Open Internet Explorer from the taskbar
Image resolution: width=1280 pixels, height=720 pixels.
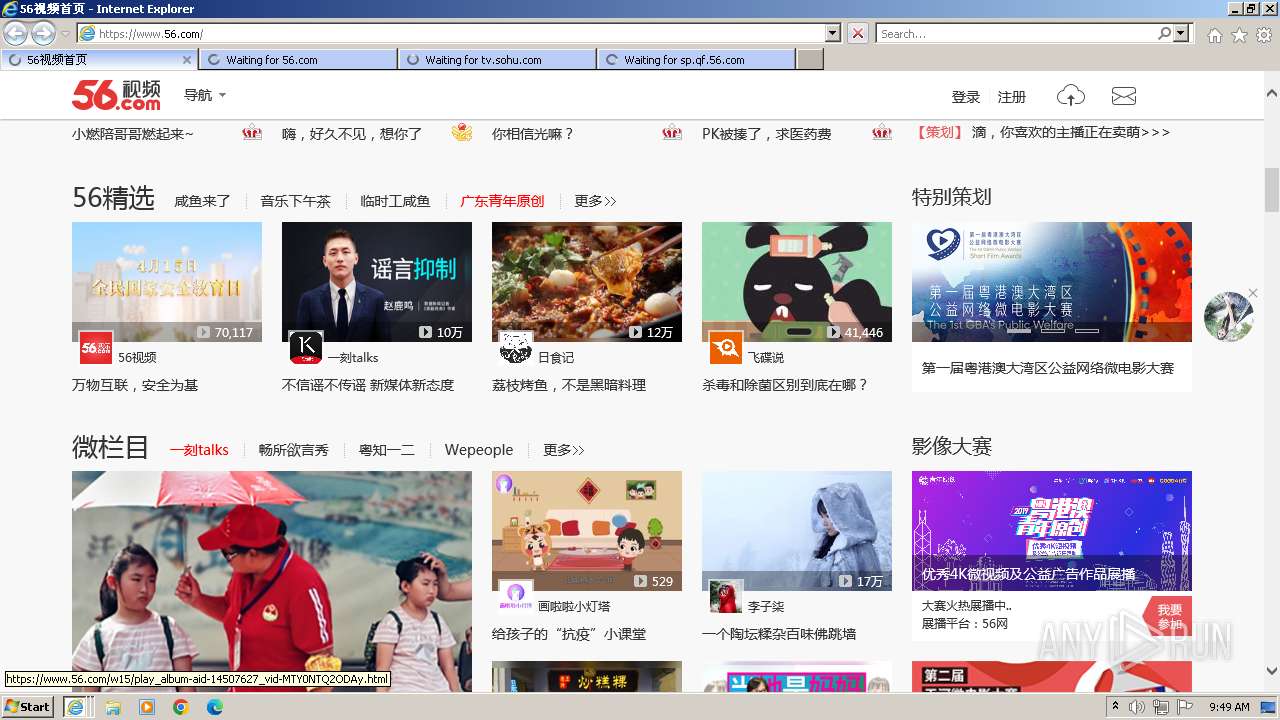point(75,707)
